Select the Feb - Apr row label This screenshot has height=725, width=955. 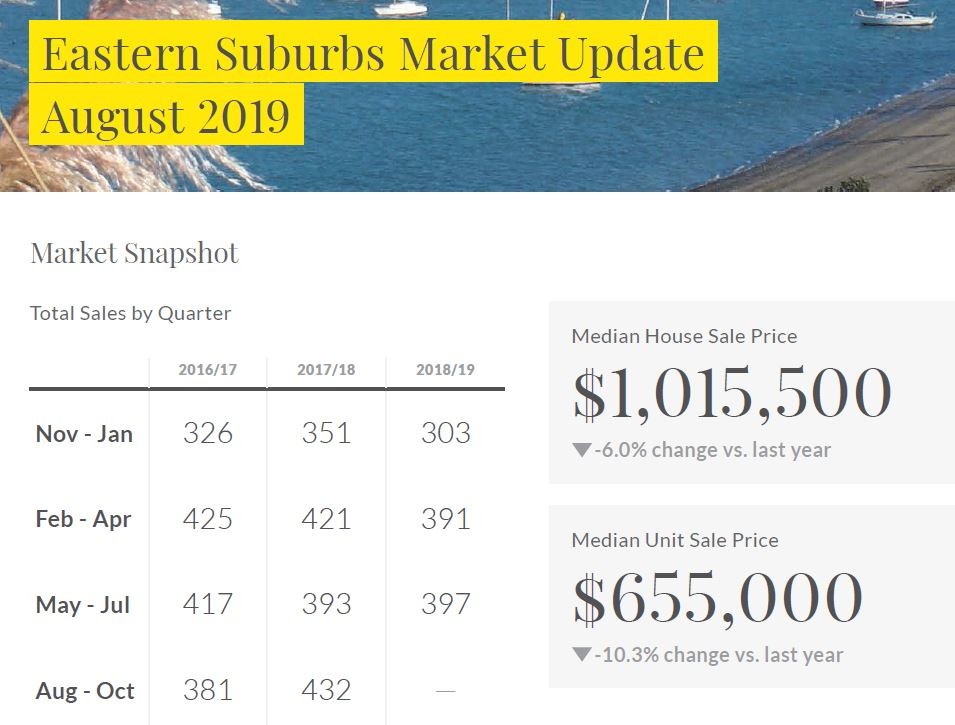tap(84, 519)
